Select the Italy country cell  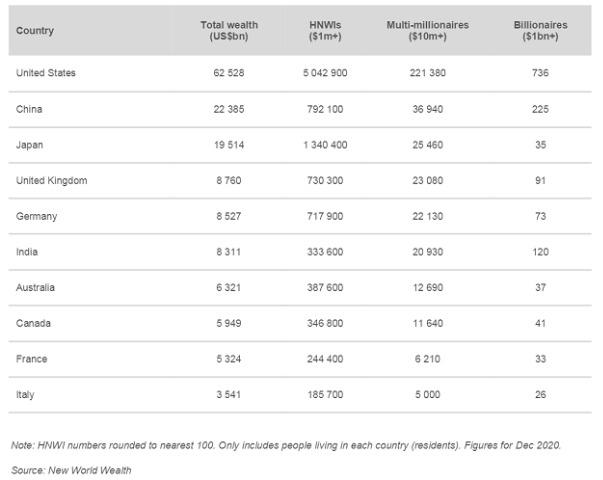click(25, 395)
